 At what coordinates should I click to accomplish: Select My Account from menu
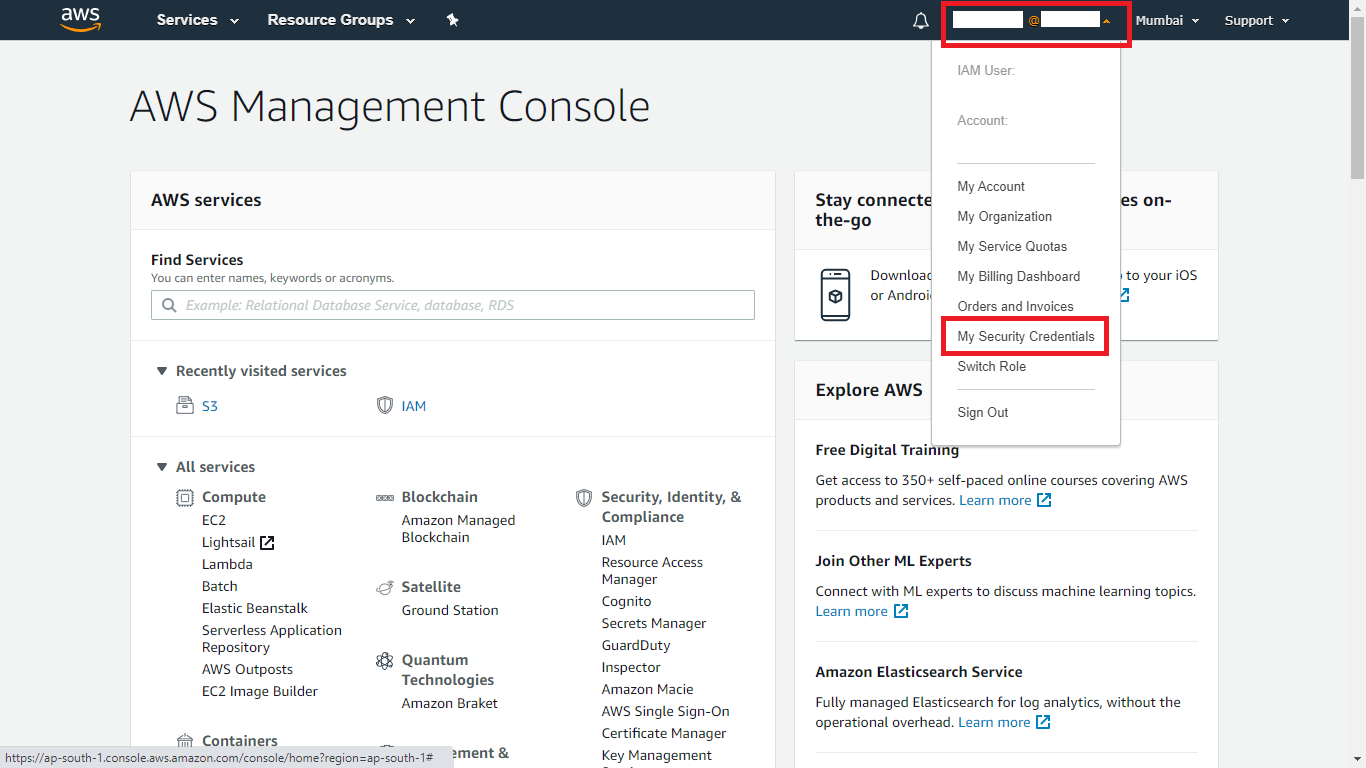(x=991, y=186)
